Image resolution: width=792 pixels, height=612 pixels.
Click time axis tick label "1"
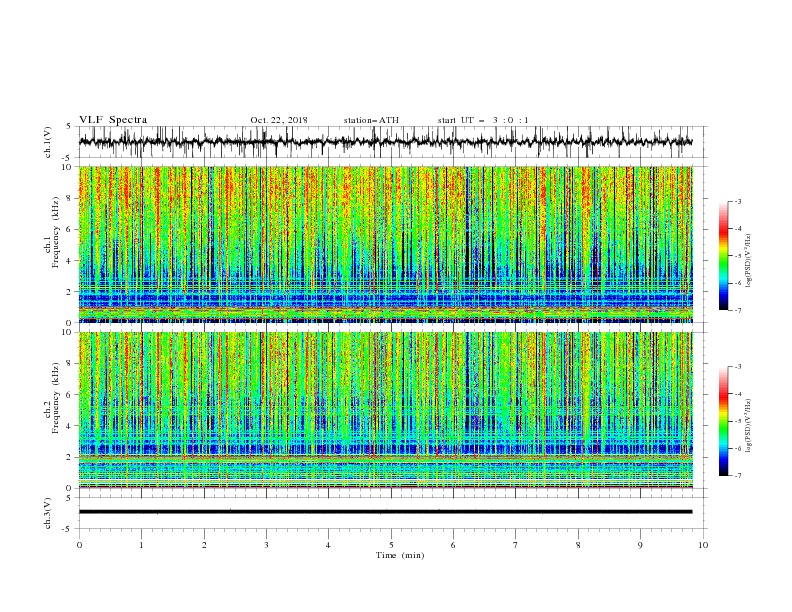coord(141,545)
